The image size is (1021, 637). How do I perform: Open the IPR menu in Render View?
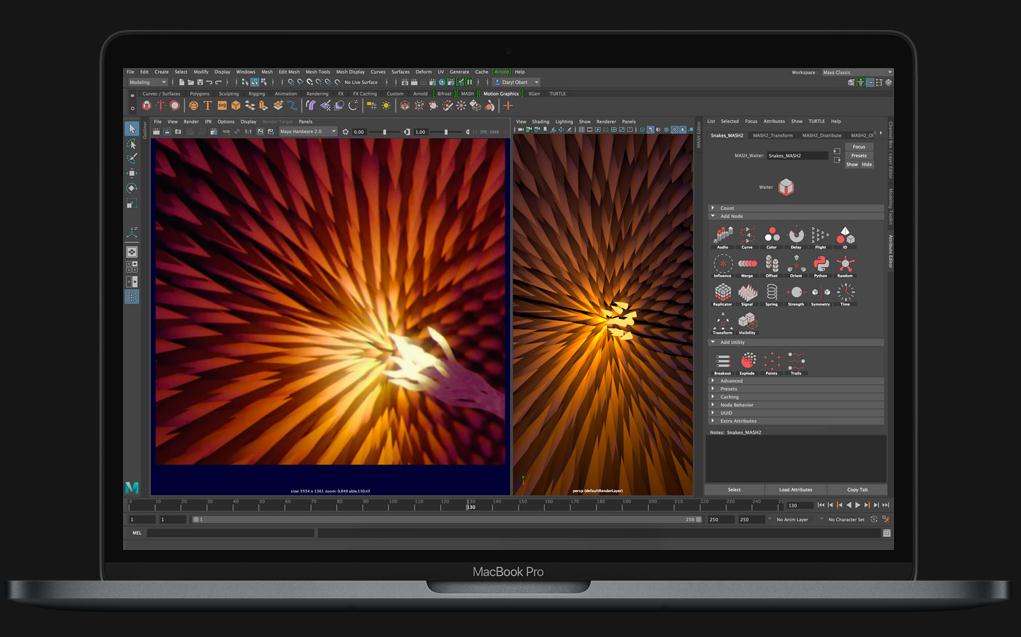208,122
